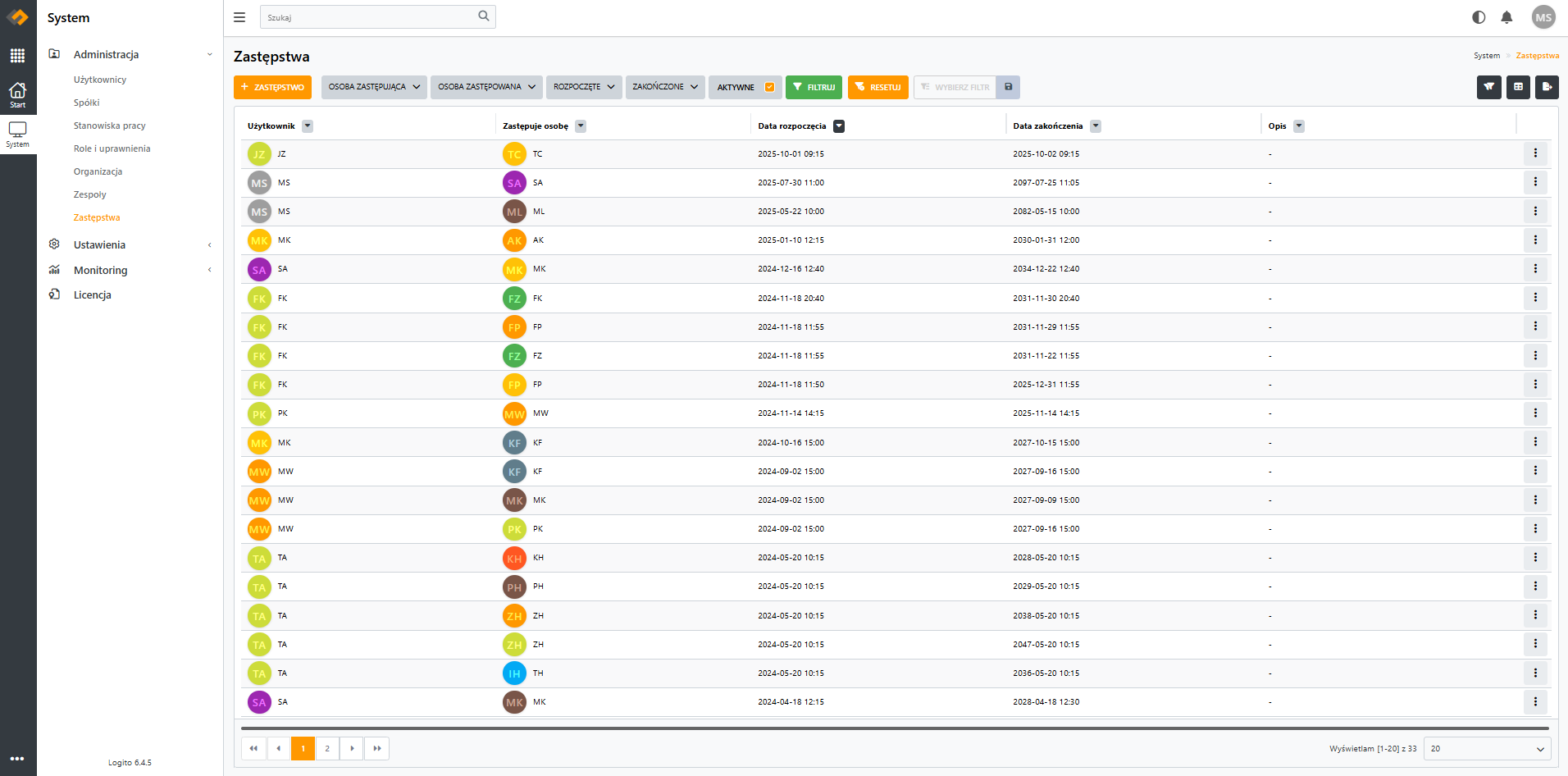Screen dimensions: 1568x776
Task: Open MS user avatar menu in header
Action: click(x=1543, y=17)
